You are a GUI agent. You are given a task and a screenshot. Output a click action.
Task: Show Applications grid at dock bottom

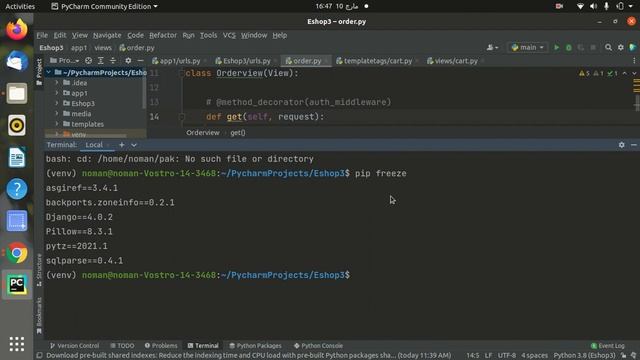tap(17, 344)
